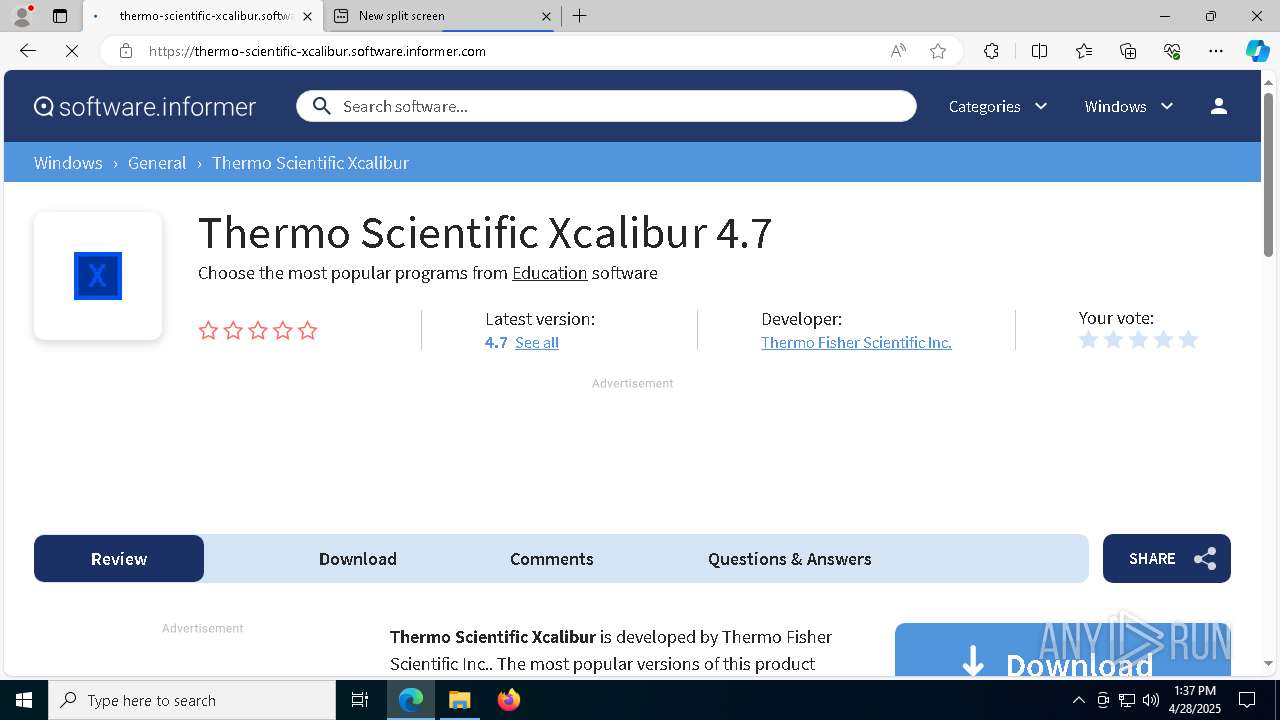Select the Review tab

coord(119,559)
